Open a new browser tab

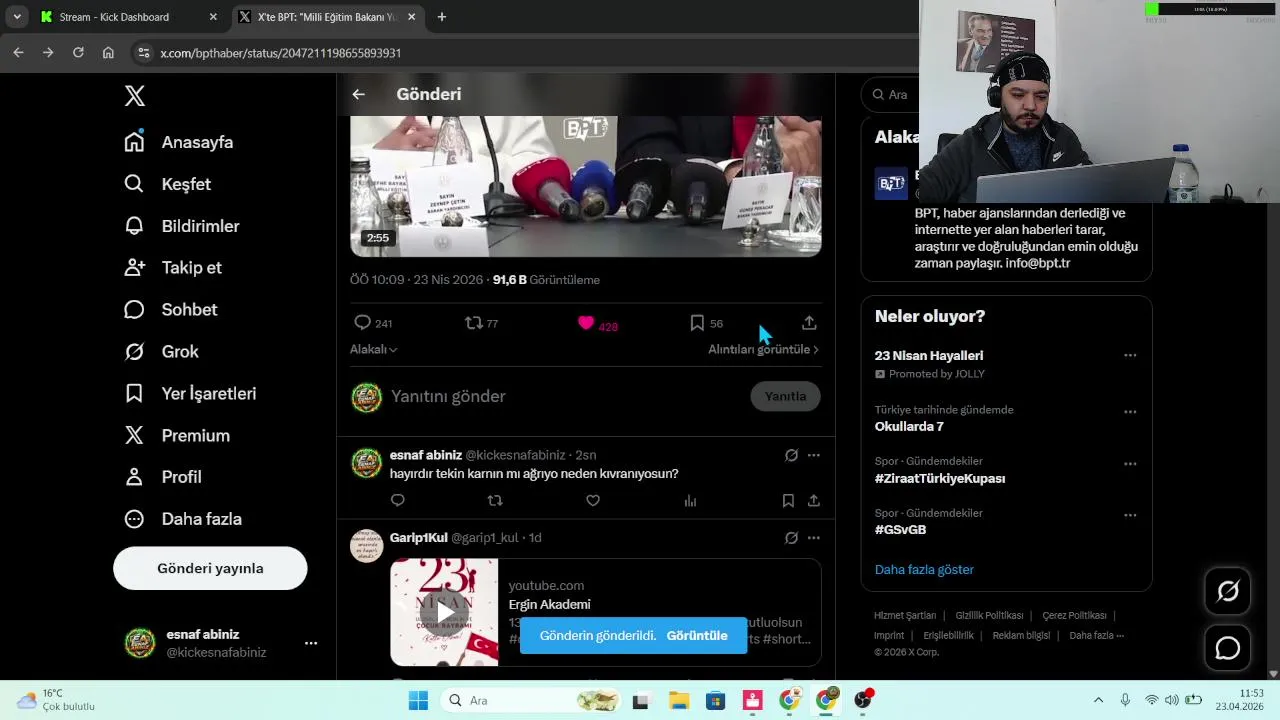[x=442, y=17]
